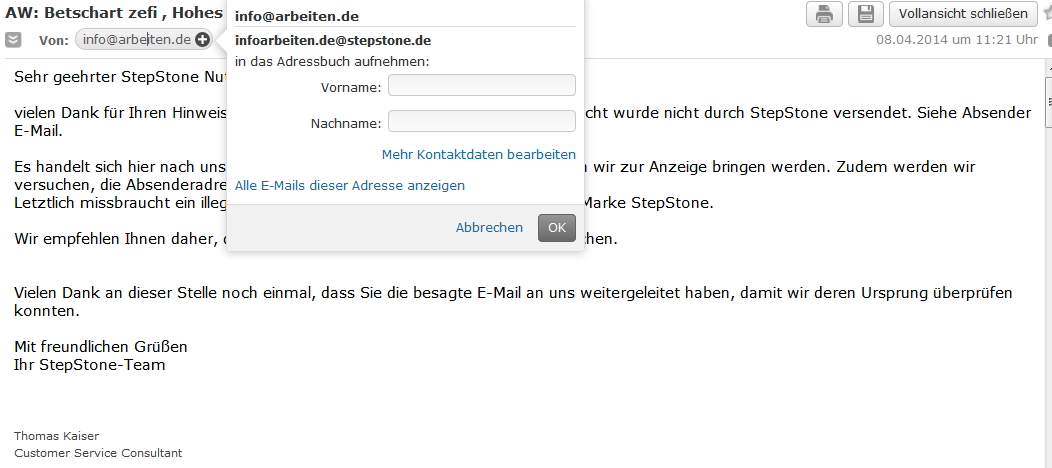Click the popup heading info@arbeiten.de

[296, 17]
